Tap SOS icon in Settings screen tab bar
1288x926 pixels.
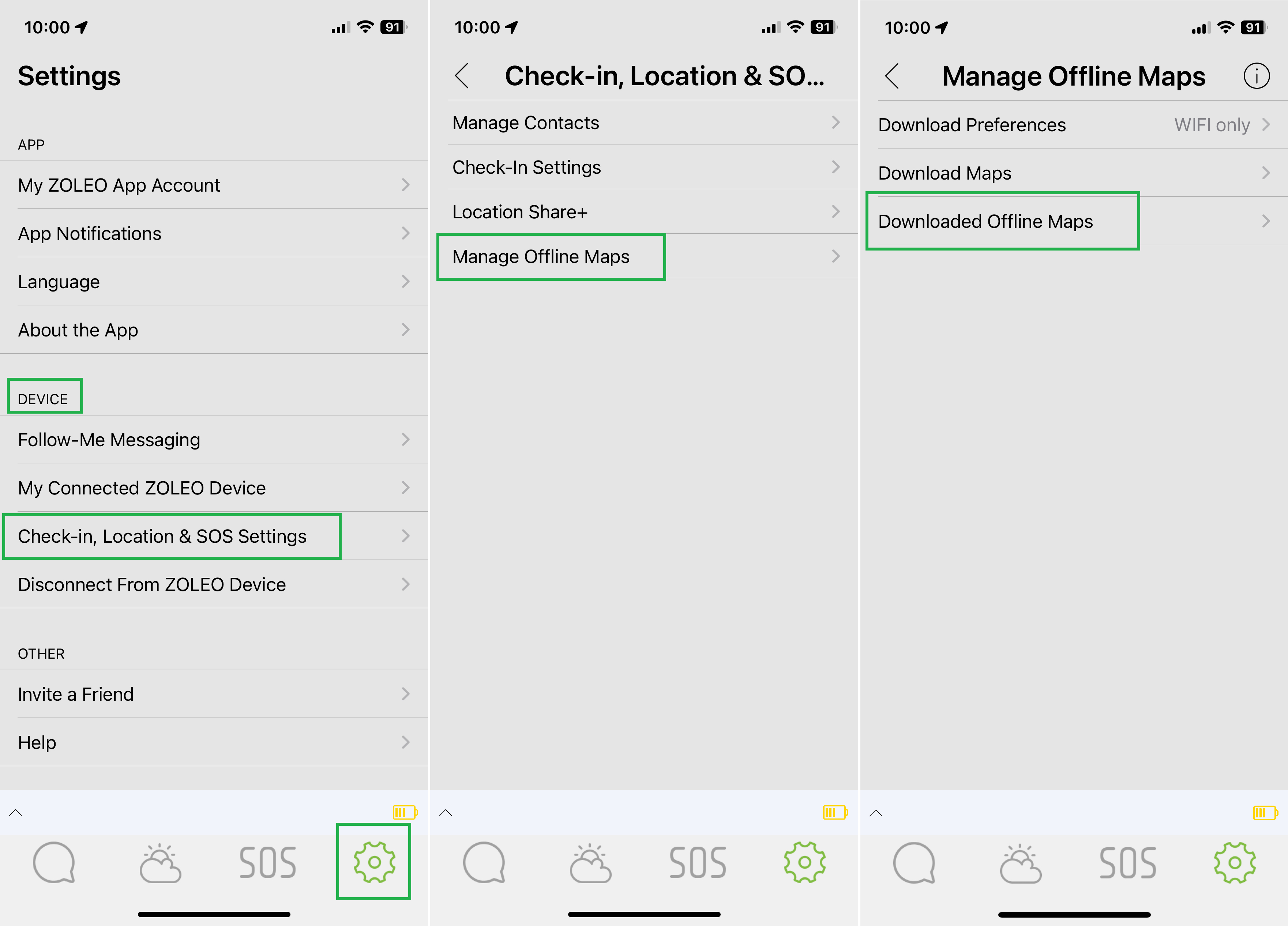[x=267, y=862]
